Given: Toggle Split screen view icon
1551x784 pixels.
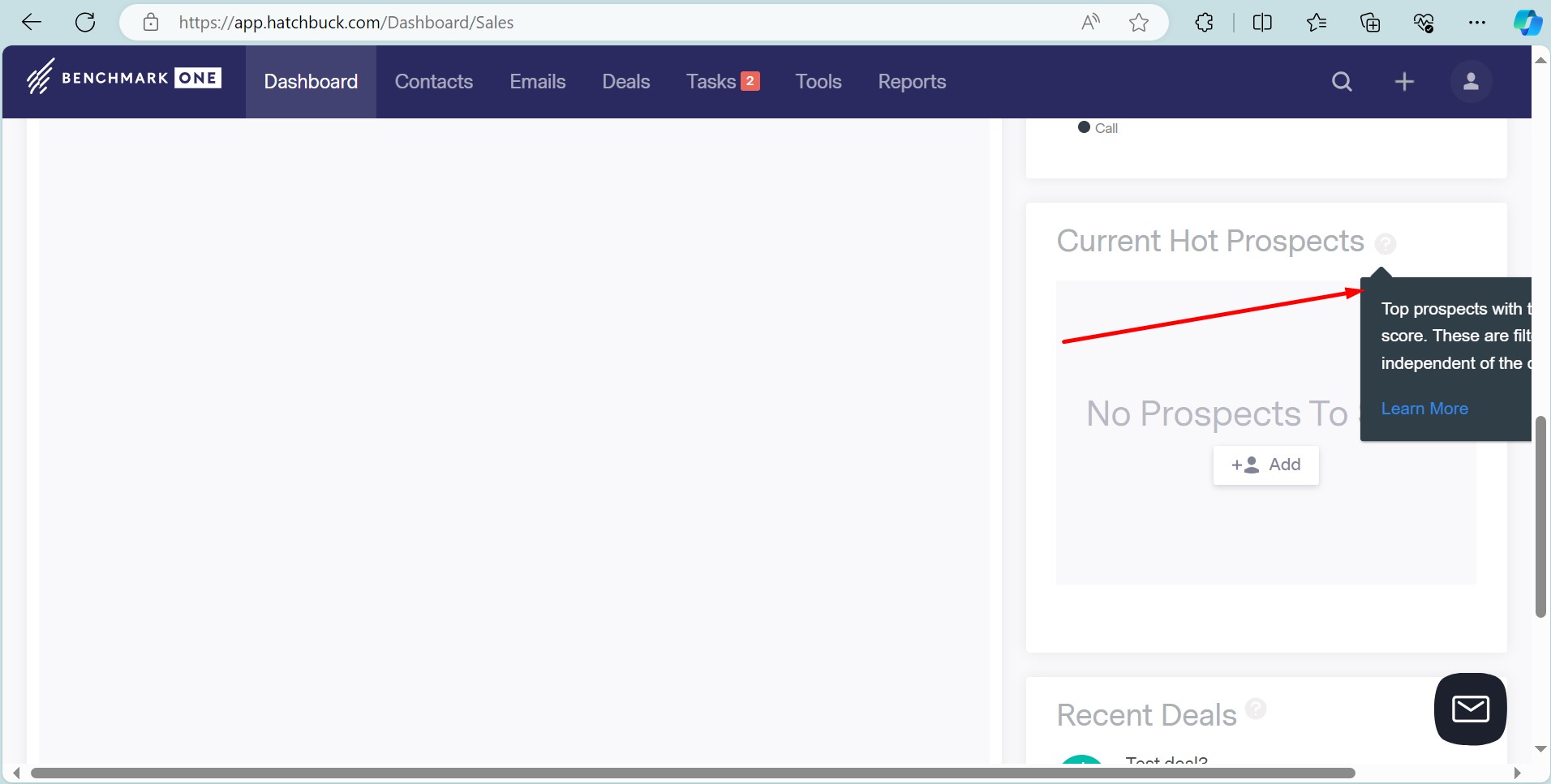Looking at the screenshot, I should pyautogui.click(x=1262, y=23).
